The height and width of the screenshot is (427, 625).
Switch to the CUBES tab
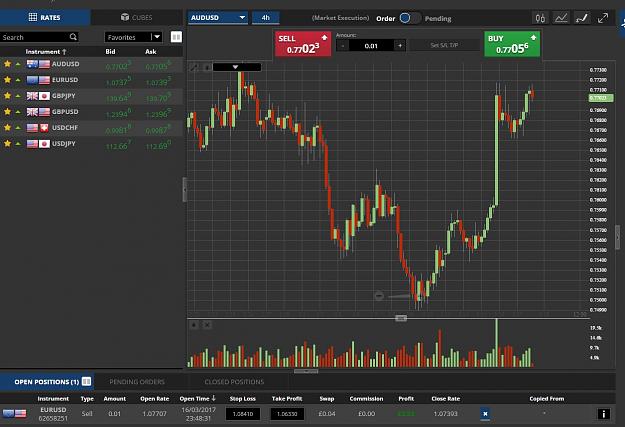(137, 18)
